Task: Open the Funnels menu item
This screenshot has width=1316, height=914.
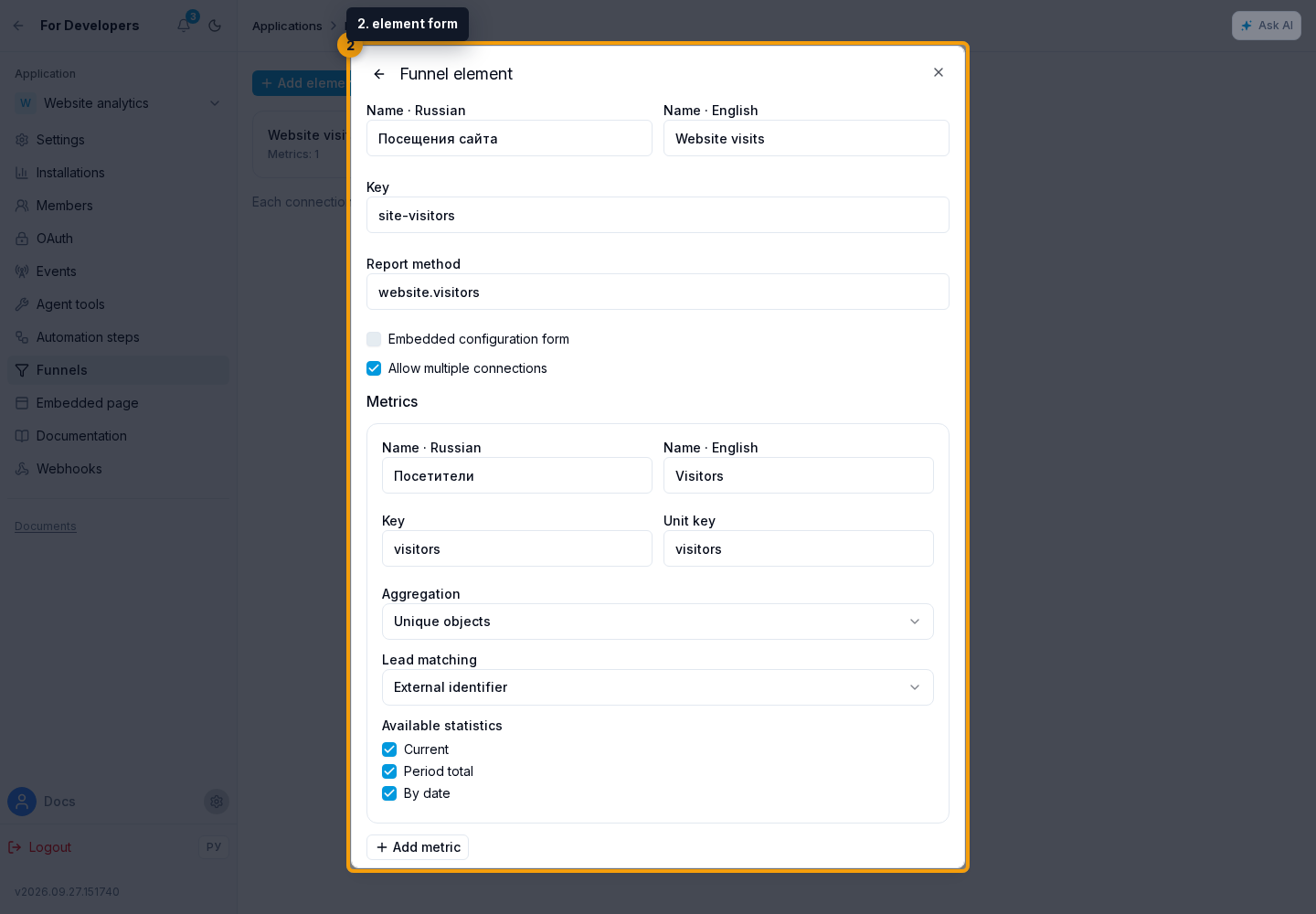Action: 119,370
